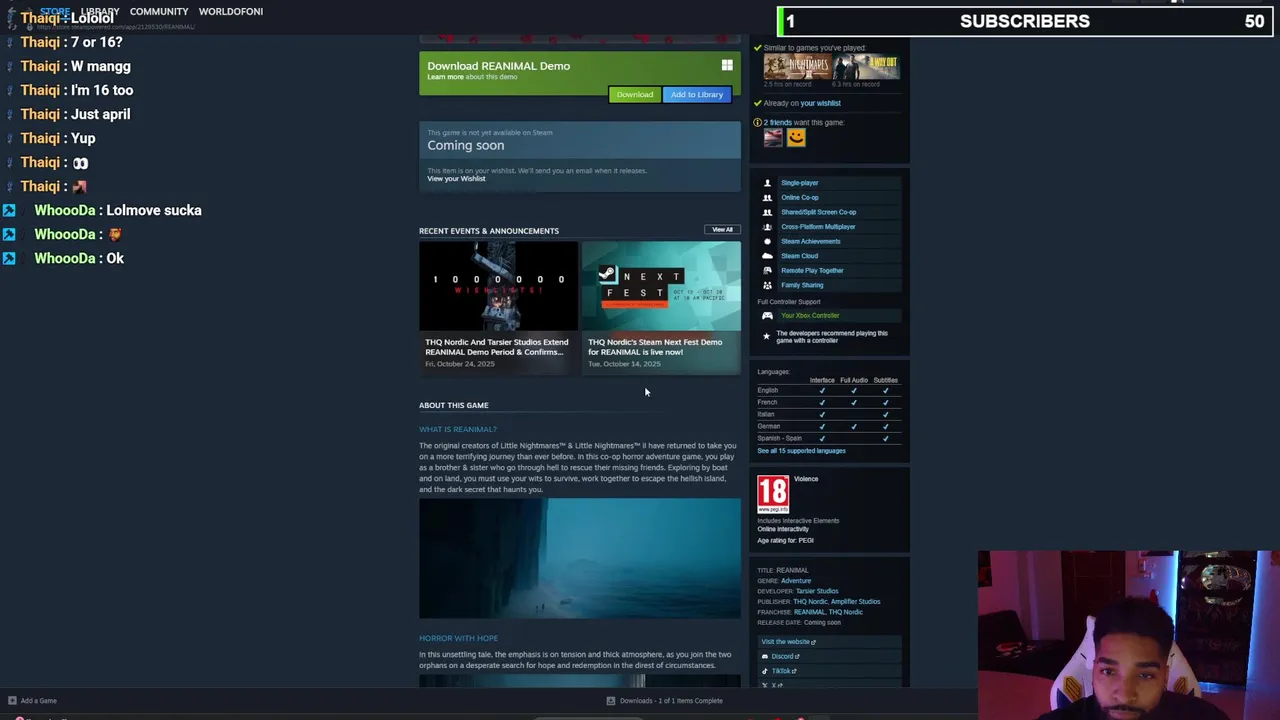Image resolution: width=1280 pixels, height=720 pixels.
Task: Click the 'Coming soon' heading
Action: click(x=466, y=145)
